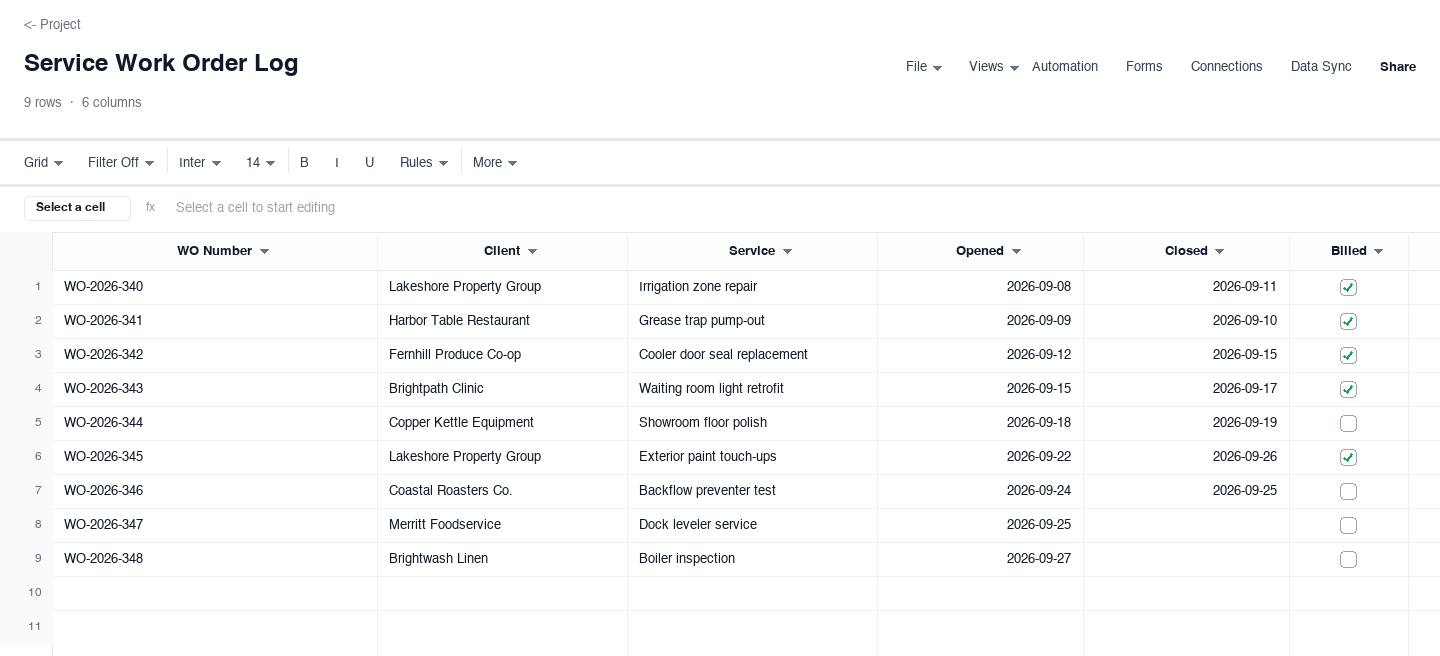Select cell WO-2026-340
Screen dimensions: 1440x656
click(215, 287)
